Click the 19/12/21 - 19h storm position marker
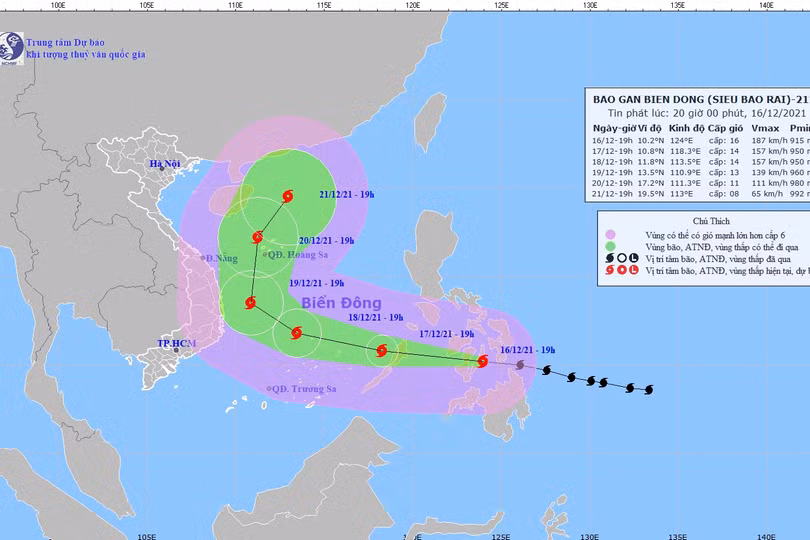Viewport: 810px width, 540px height. click(x=249, y=301)
